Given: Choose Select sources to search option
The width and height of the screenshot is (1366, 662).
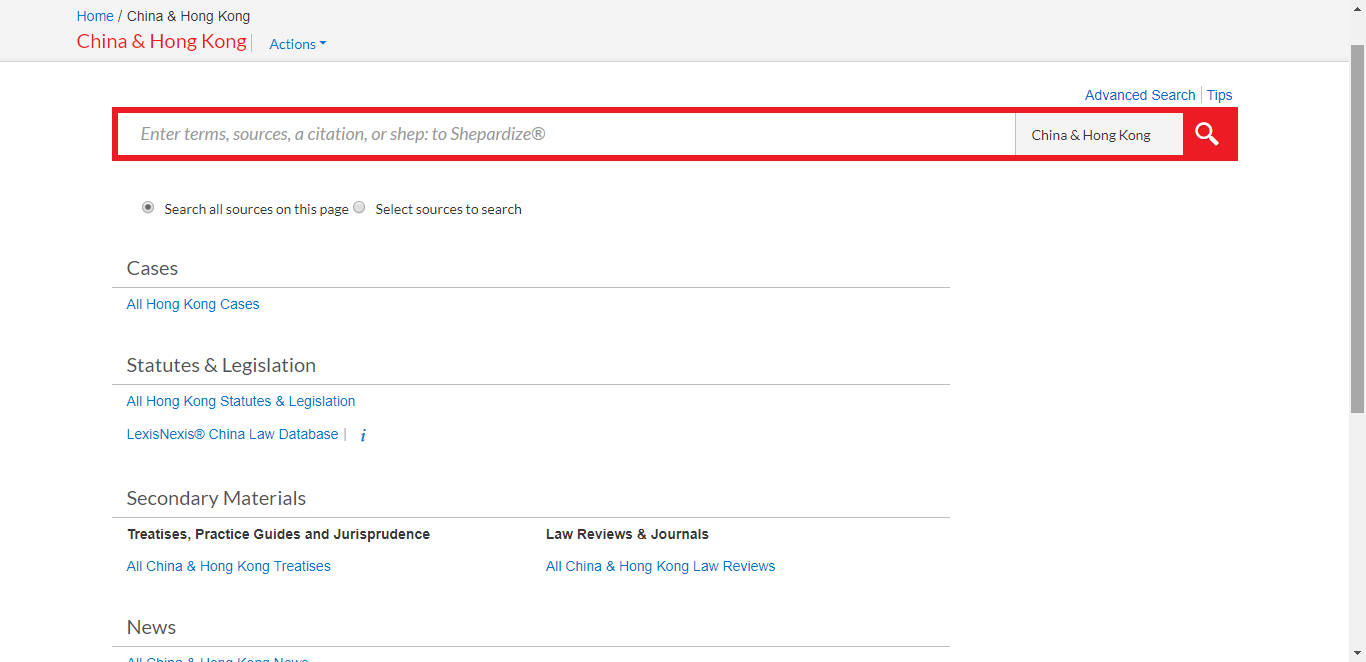Looking at the screenshot, I should 359,208.
